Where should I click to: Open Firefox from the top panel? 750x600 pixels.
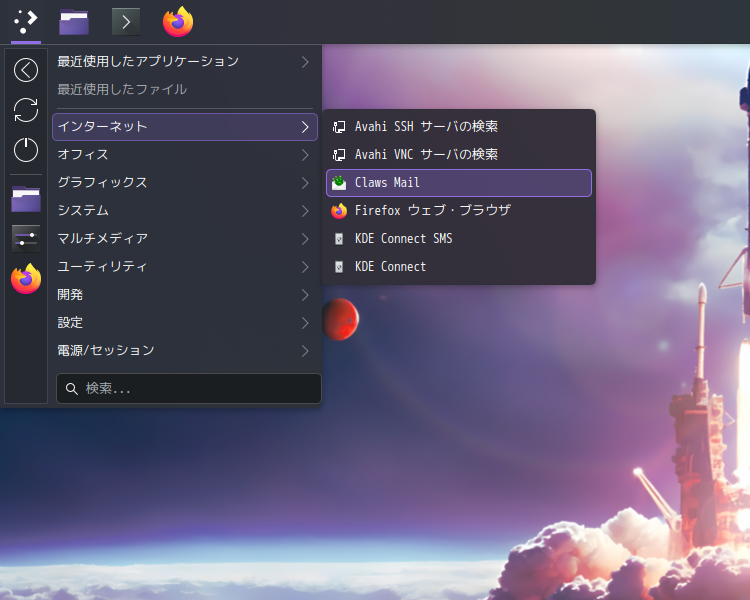click(x=178, y=22)
